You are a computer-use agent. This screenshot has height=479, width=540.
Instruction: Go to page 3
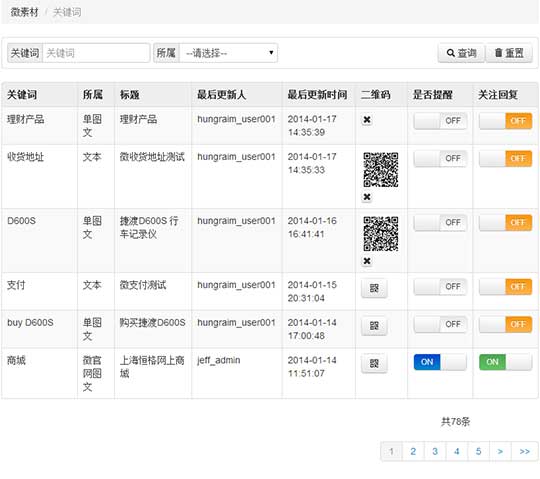click(435, 451)
